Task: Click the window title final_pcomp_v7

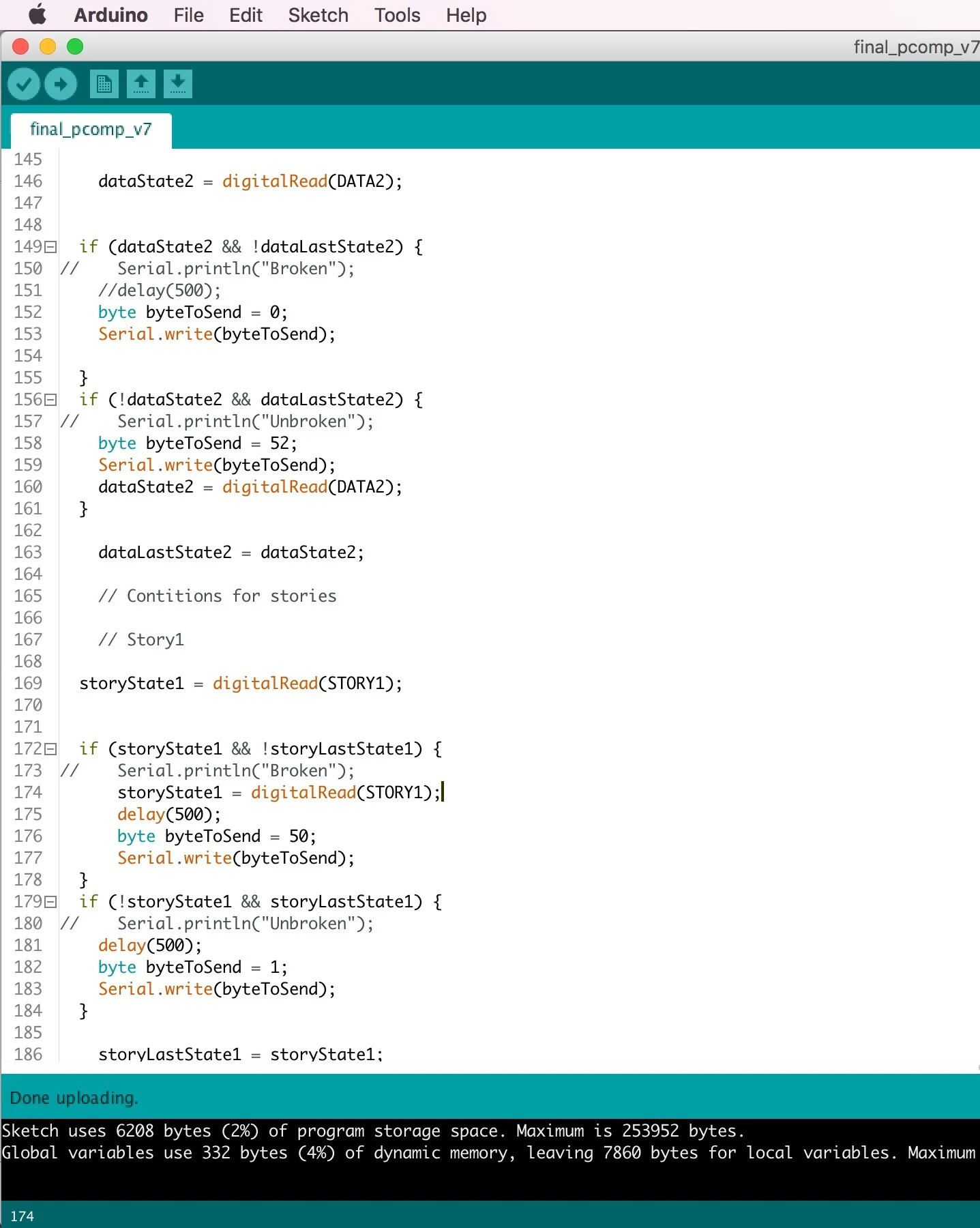Action: tap(916, 47)
